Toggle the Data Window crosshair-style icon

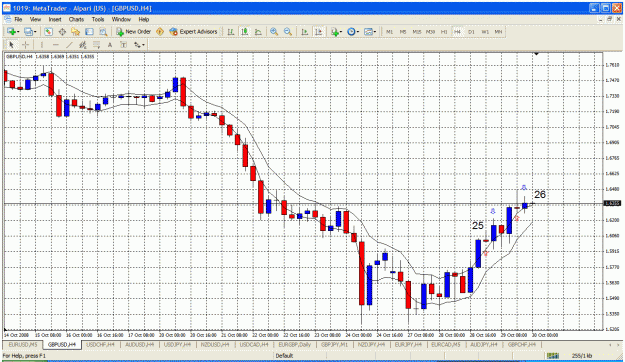[x=62, y=31]
